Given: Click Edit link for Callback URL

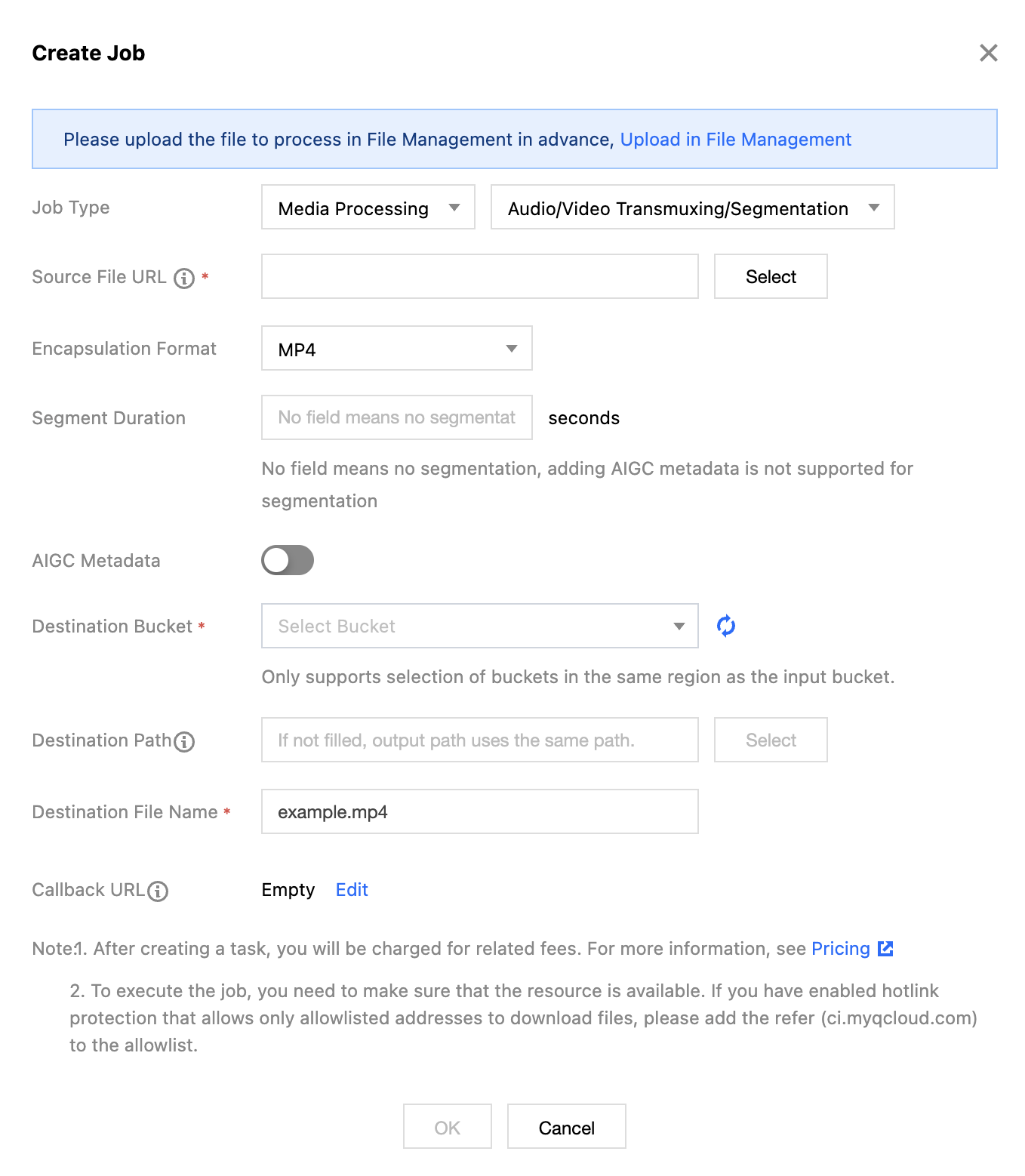Looking at the screenshot, I should (352, 890).
